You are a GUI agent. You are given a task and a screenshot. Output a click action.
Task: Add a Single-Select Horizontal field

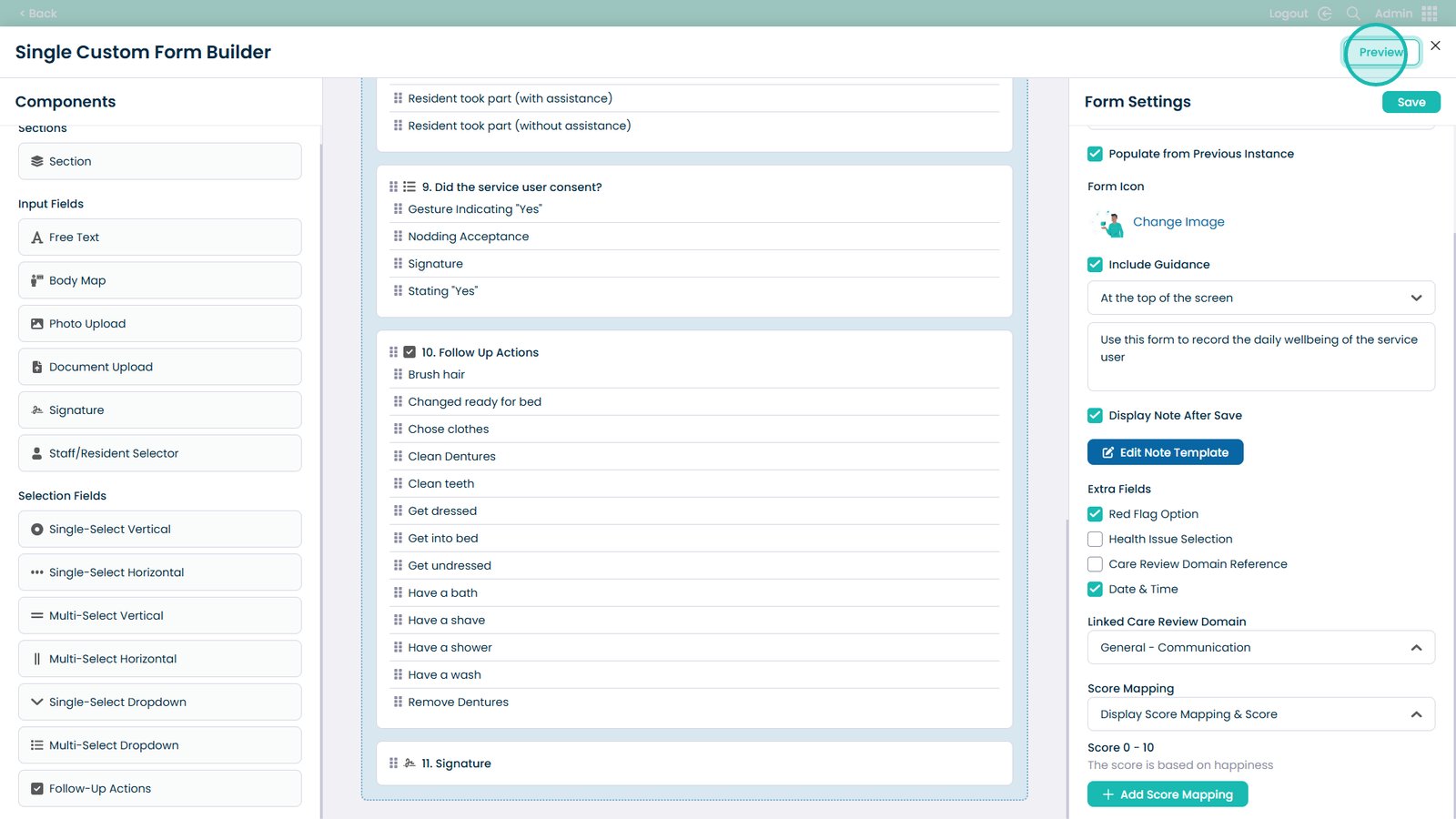pyautogui.click(x=160, y=572)
